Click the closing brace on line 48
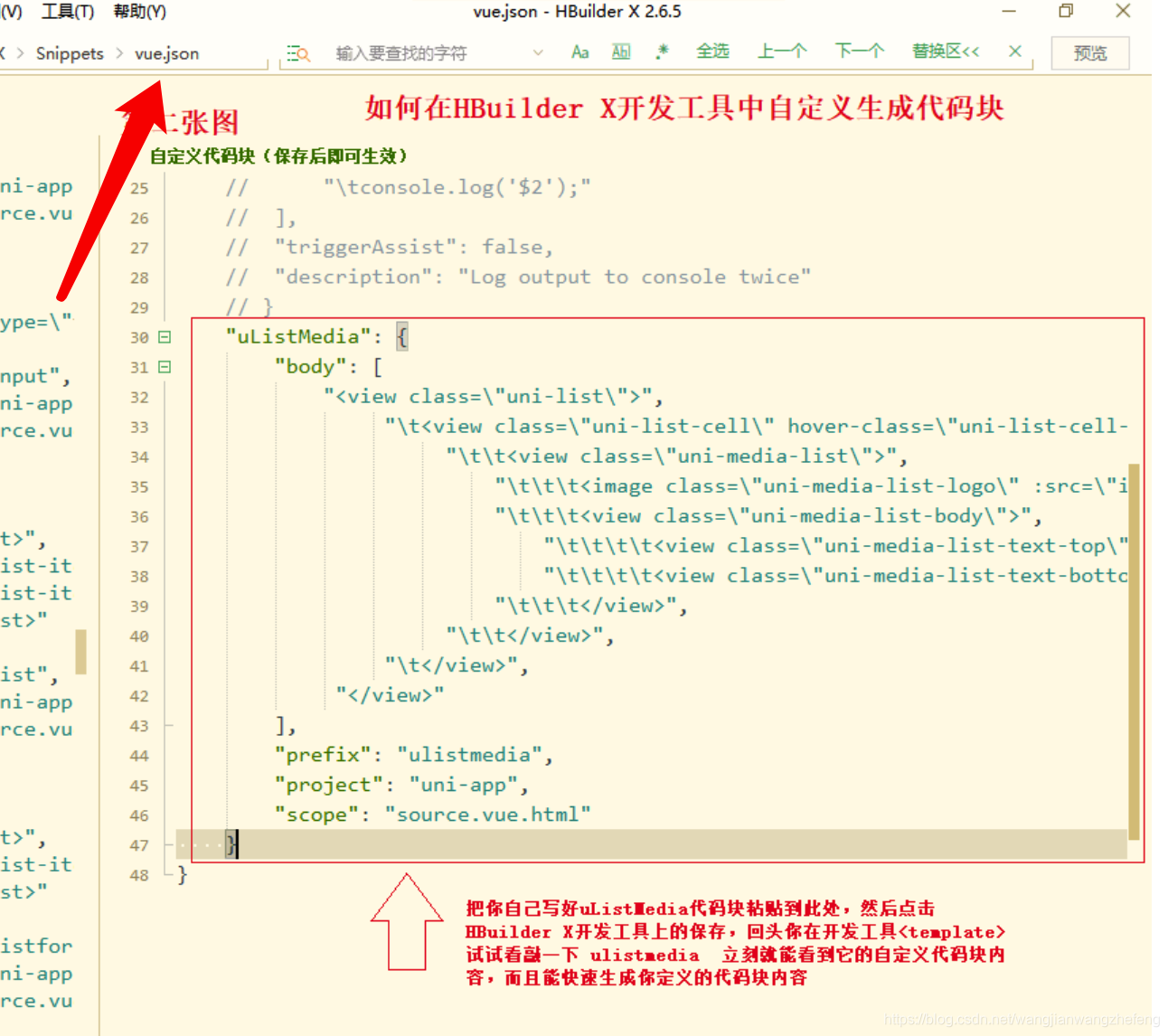Image resolution: width=1168 pixels, height=1036 pixels. 182,874
